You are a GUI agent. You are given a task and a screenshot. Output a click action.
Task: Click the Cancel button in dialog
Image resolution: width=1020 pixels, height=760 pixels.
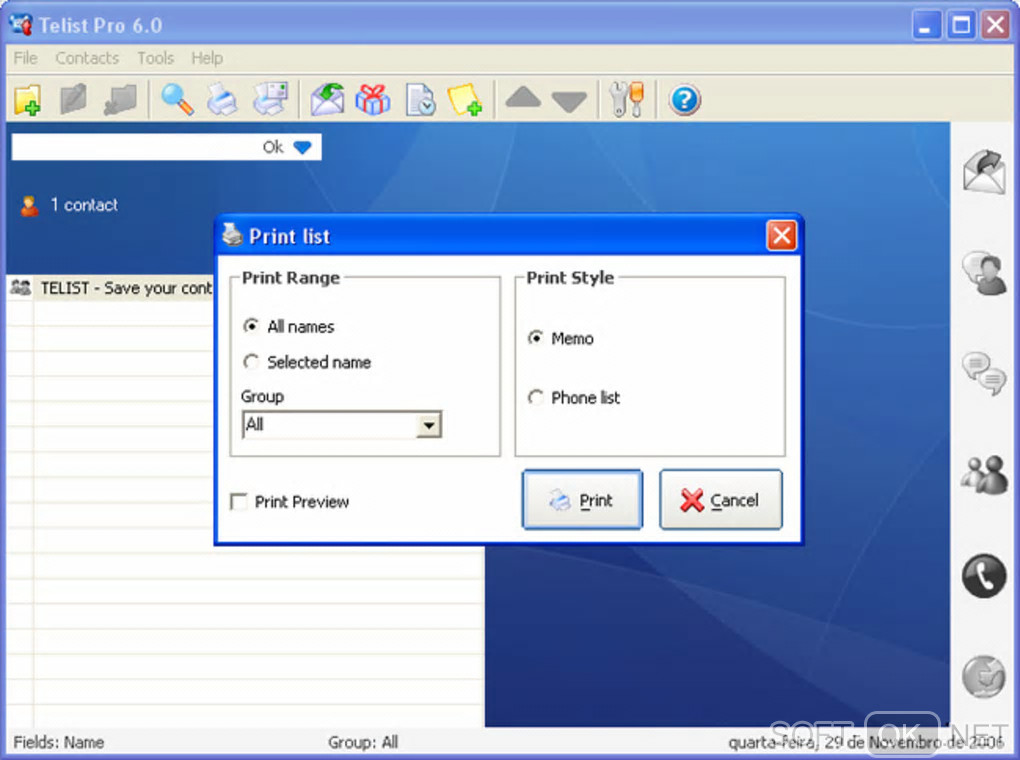pos(721,500)
